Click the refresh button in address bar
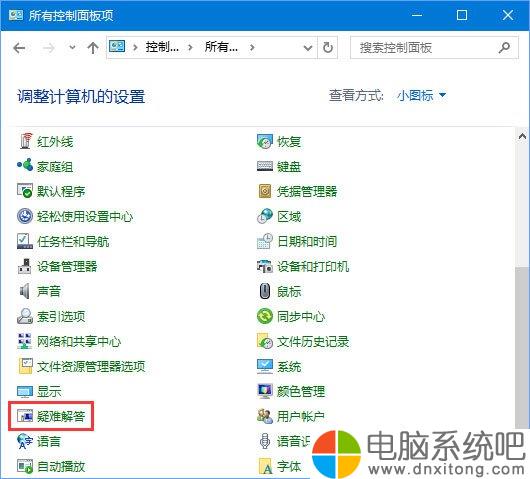 click(x=328, y=48)
